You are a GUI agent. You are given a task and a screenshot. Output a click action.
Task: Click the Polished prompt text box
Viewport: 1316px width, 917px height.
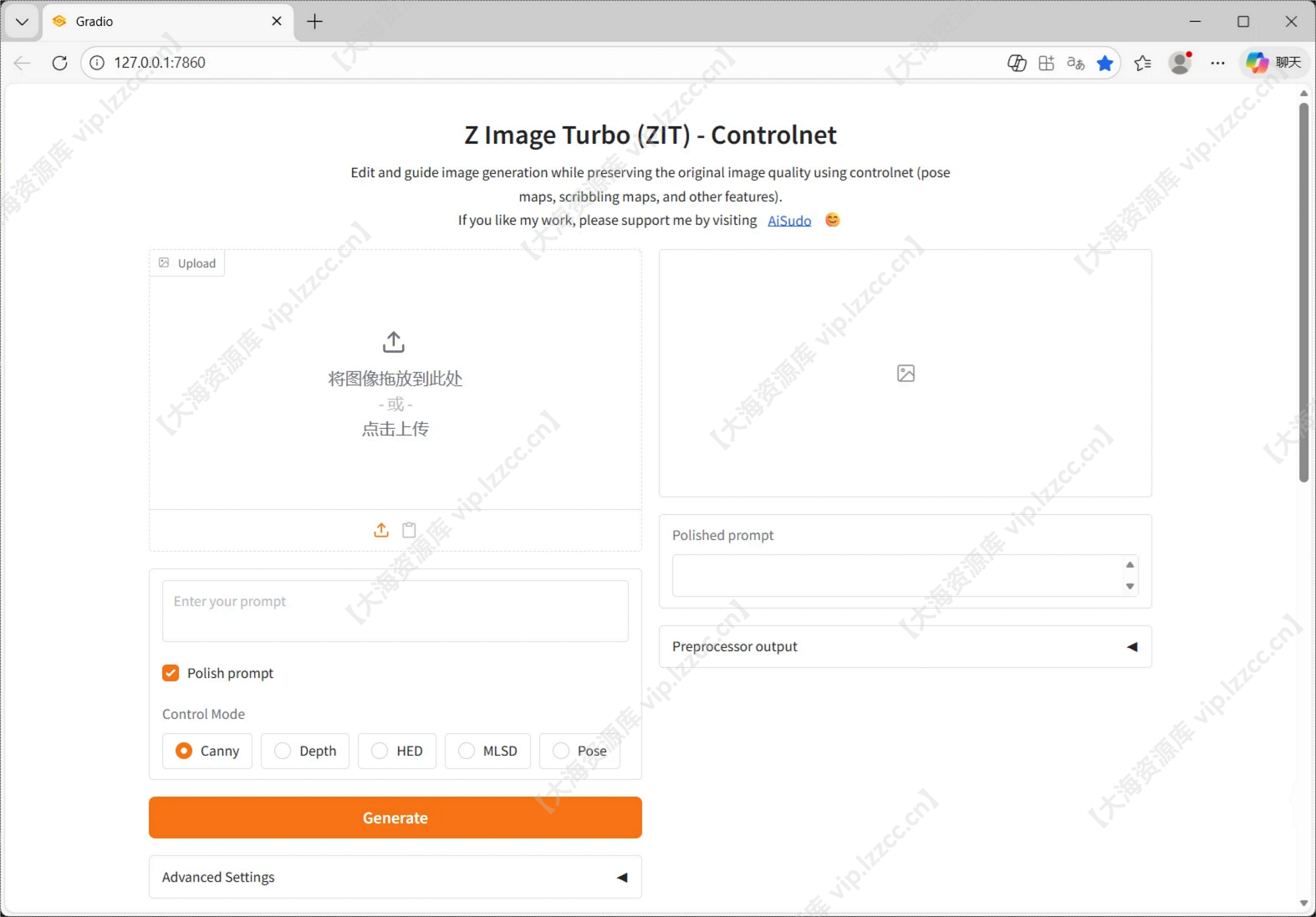pyautogui.click(x=905, y=575)
